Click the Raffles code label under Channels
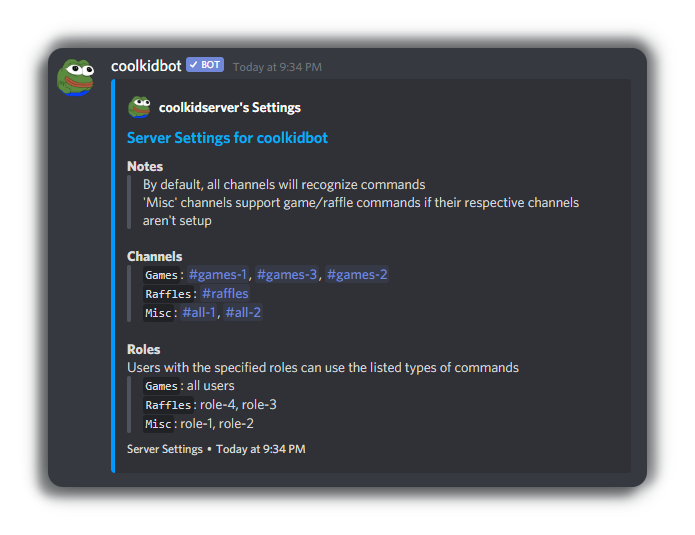This screenshot has height=535, width=695. [168, 294]
